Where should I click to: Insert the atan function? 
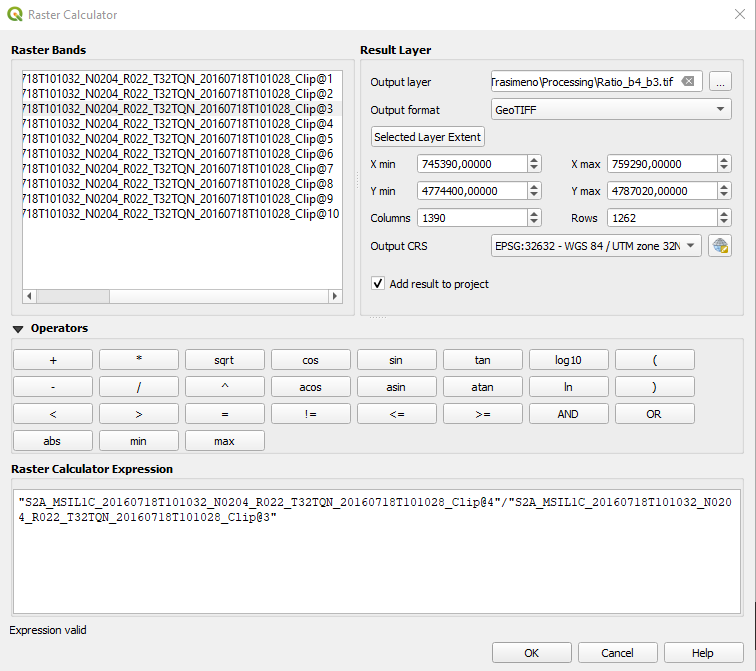pos(483,387)
